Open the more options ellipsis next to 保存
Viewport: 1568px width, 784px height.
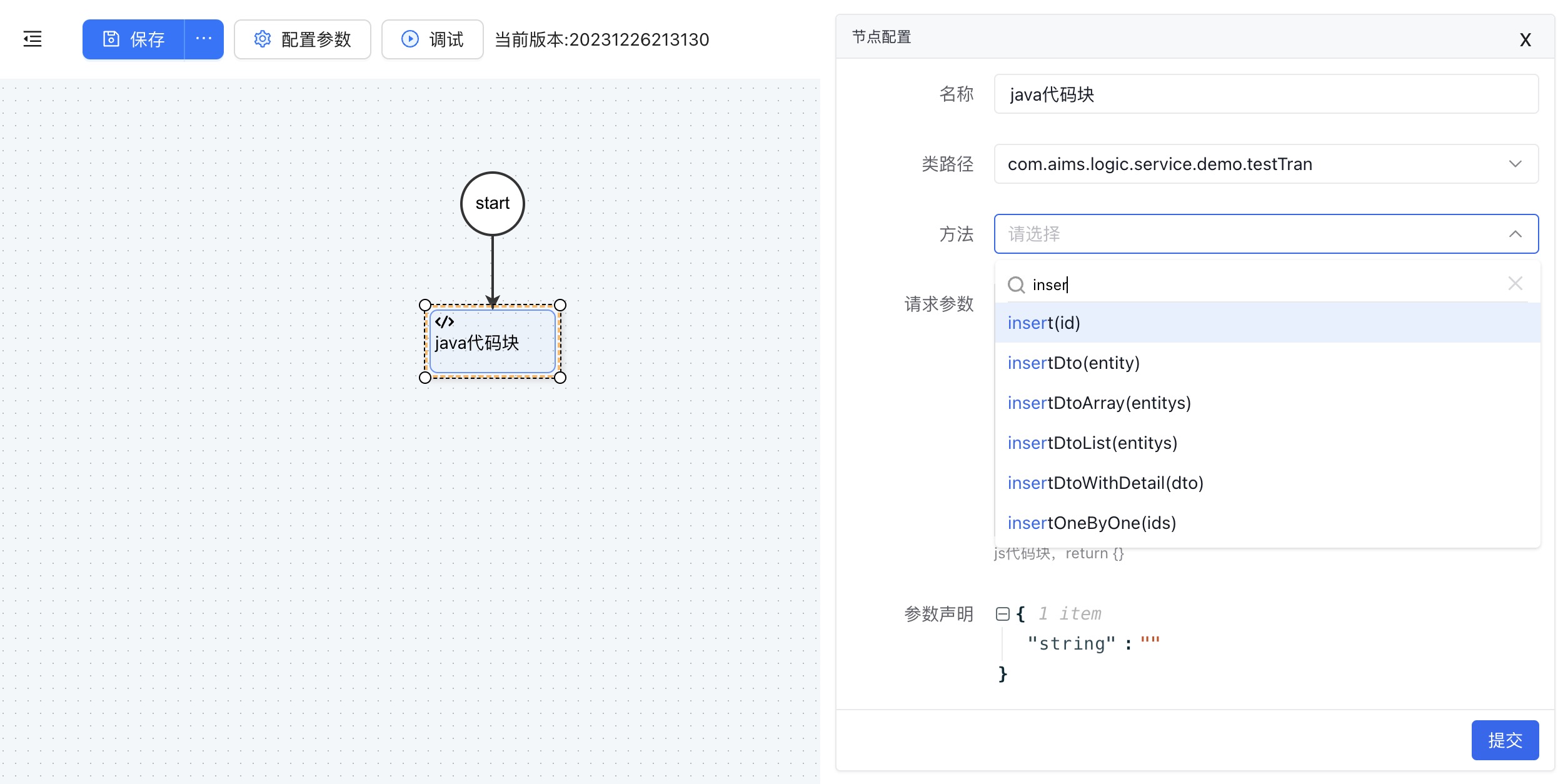point(204,39)
